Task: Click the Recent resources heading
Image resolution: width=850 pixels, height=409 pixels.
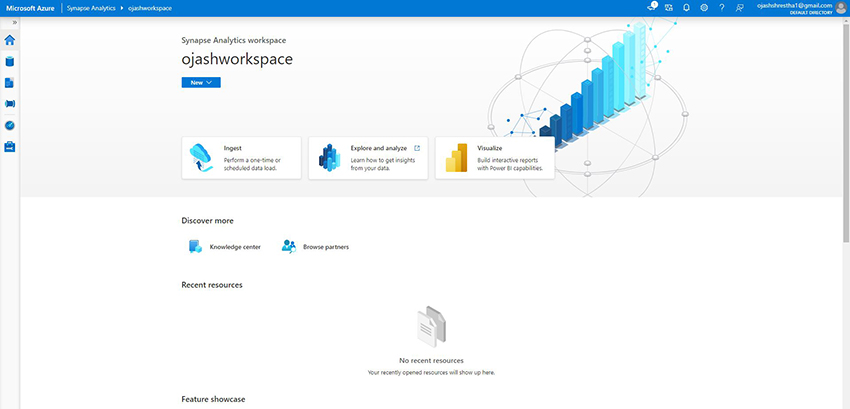Action: pyautogui.click(x=212, y=285)
